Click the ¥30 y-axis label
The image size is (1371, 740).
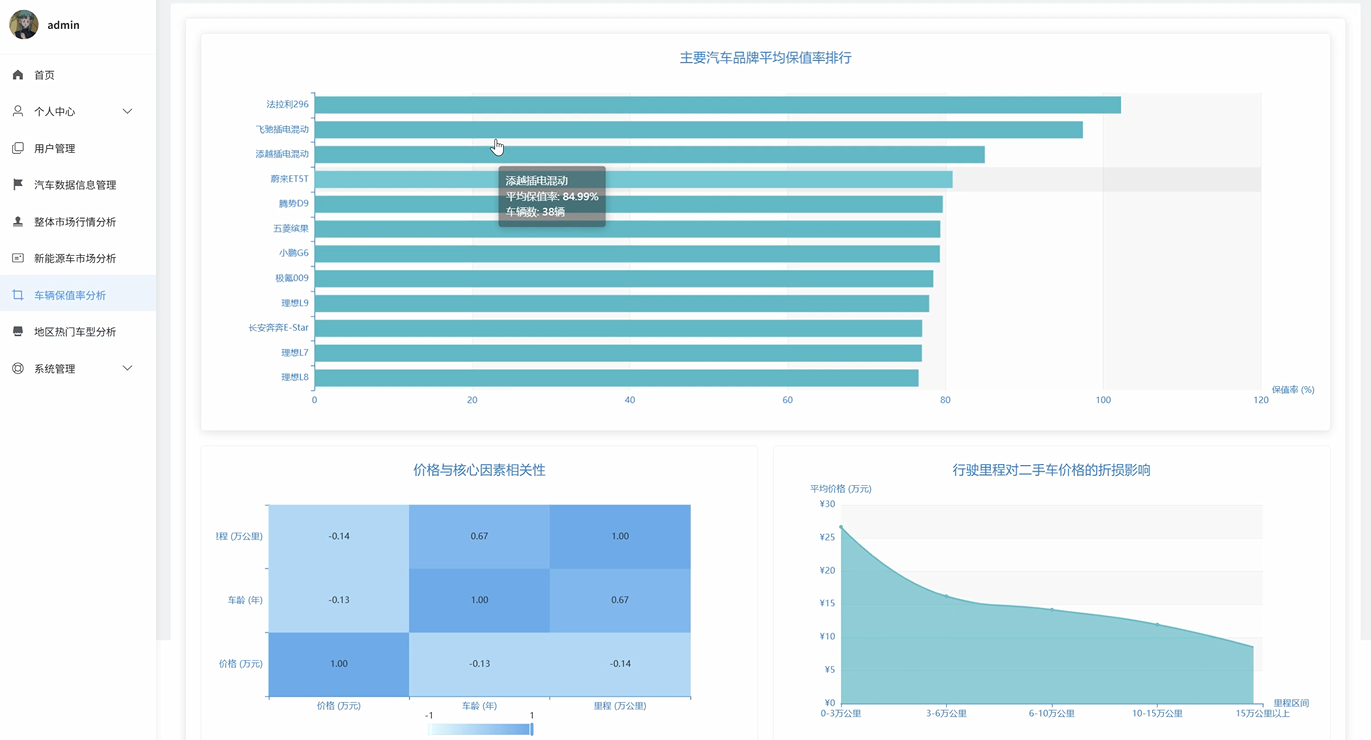(x=827, y=504)
